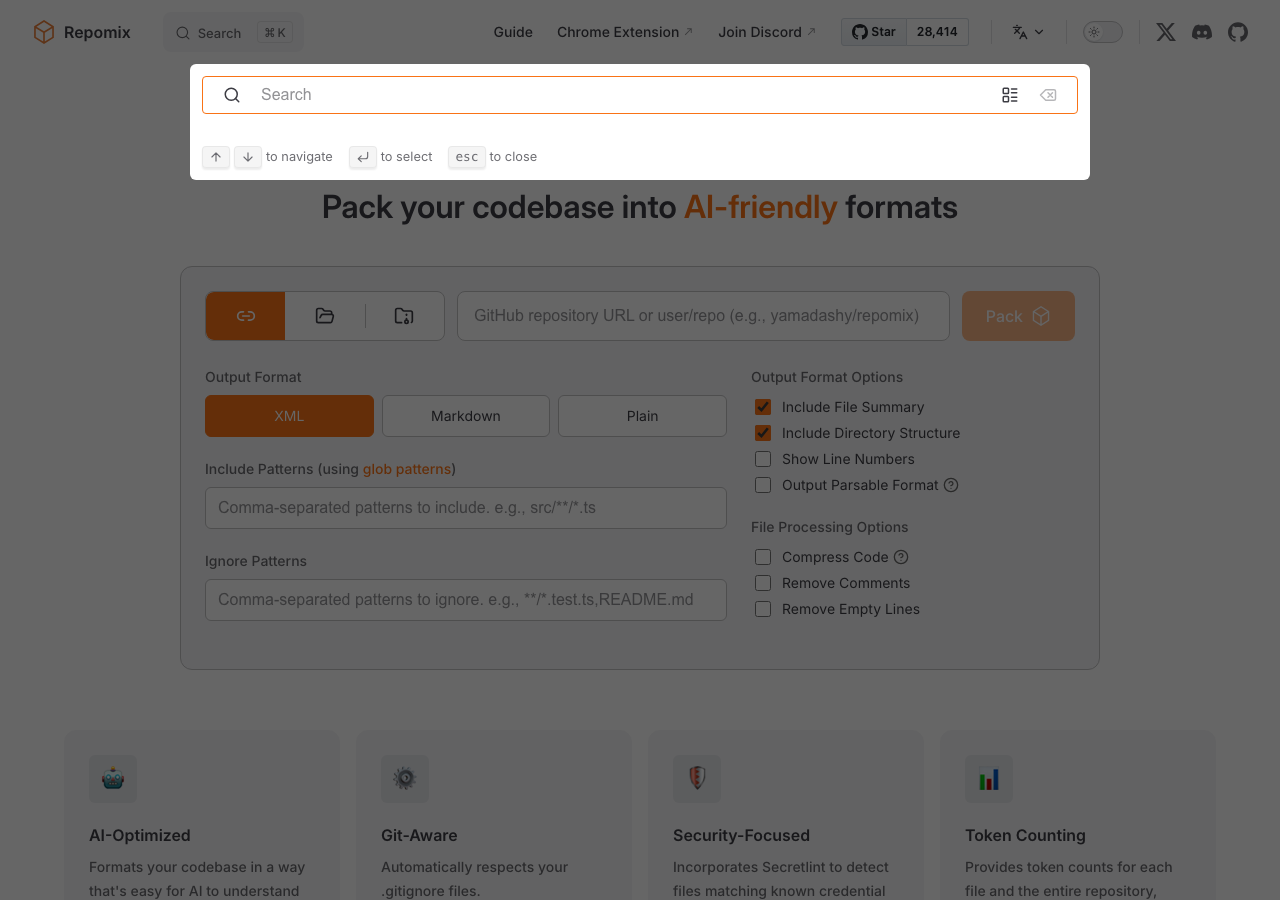Click the help icon beside Output Parsable Format
Viewport: 1280px width, 900px height.
click(951, 485)
